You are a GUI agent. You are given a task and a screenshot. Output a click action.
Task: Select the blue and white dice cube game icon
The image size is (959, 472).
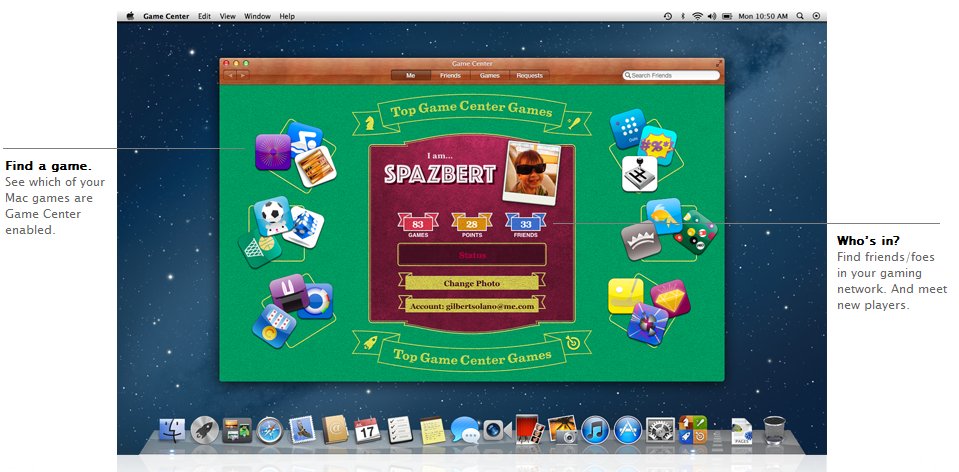coord(303,226)
